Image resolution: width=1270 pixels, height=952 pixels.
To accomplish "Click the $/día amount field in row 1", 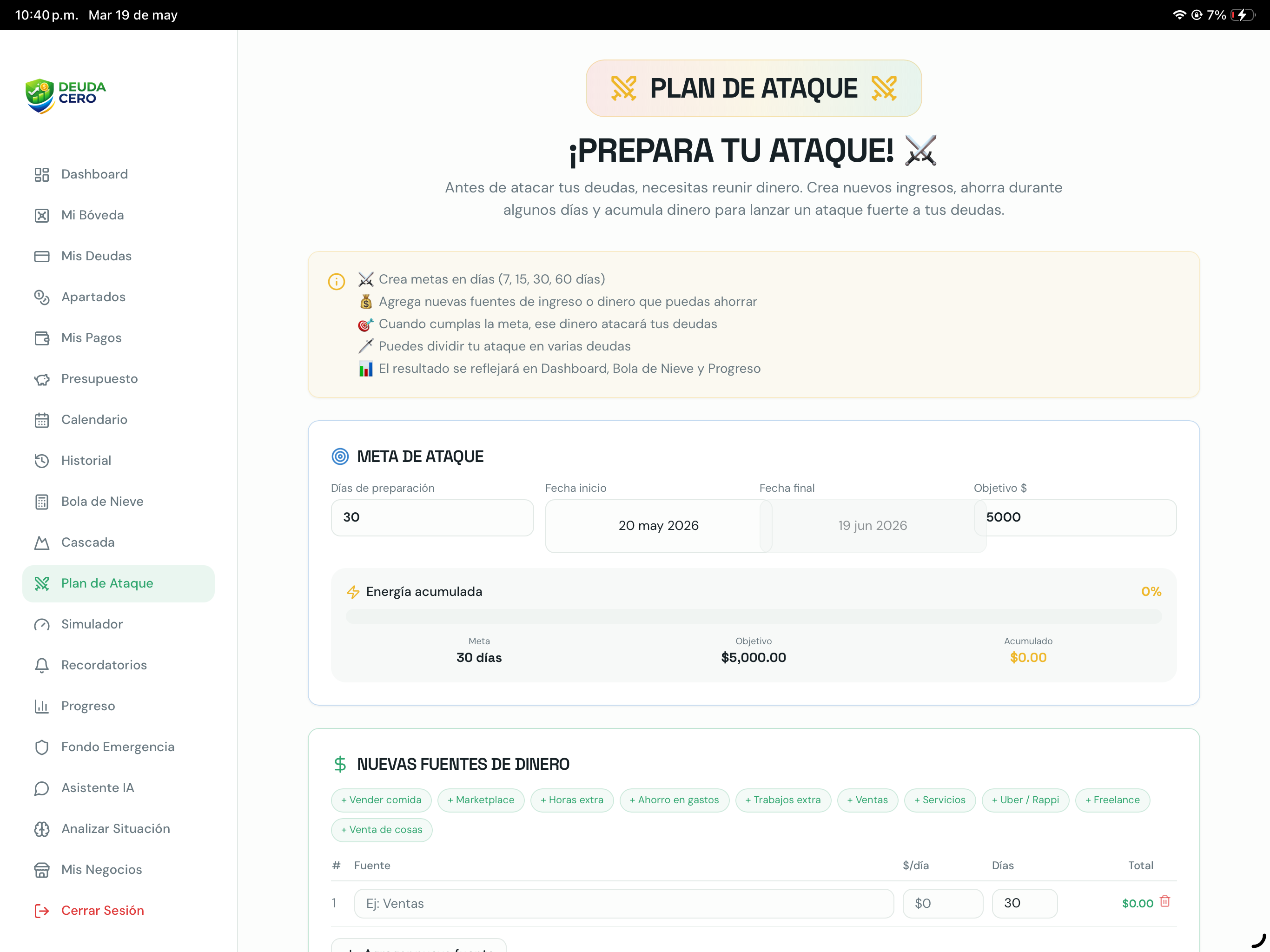I will tap(943, 904).
